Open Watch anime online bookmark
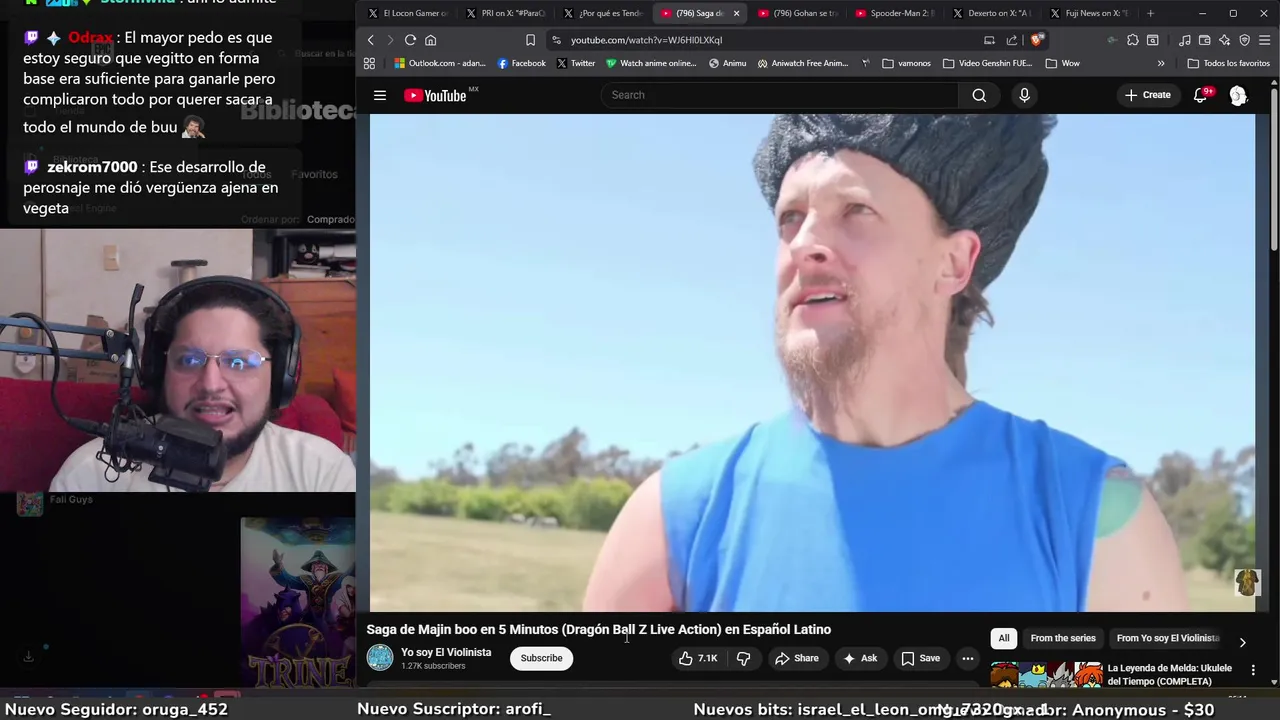The width and height of the screenshot is (1280, 720). click(651, 63)
